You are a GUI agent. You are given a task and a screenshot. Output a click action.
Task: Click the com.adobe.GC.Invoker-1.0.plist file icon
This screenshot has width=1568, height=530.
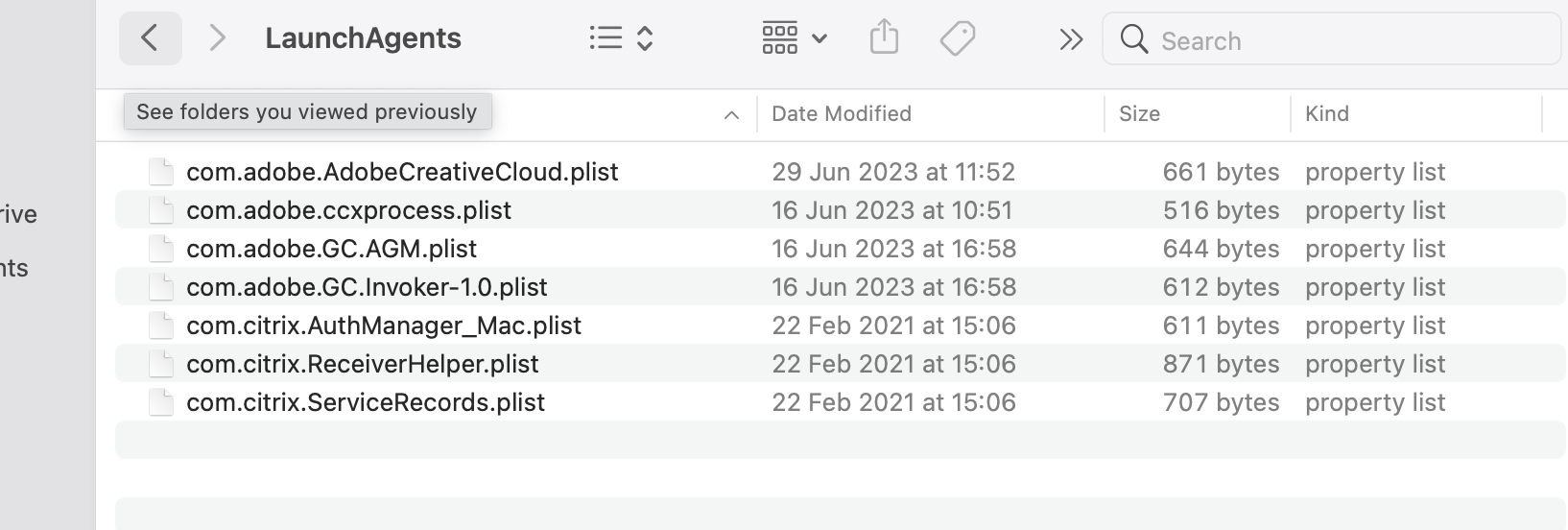click(161, 287)
